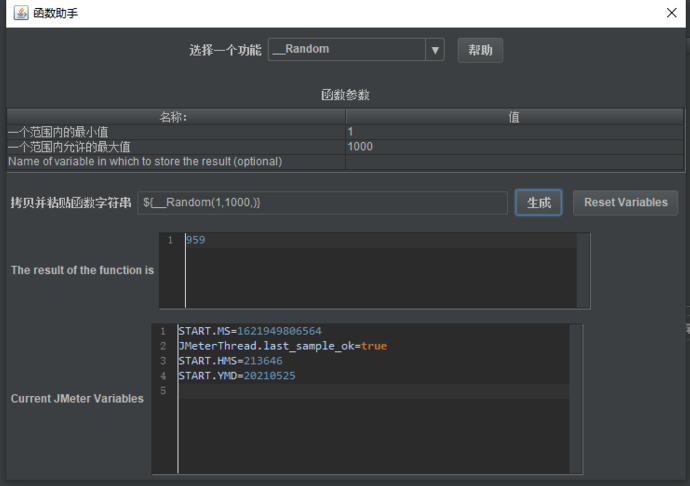The width and height of the screenshot is (690, 486).
Task: Click the Current JMeter Variables label
Action: tap(77, 399)
